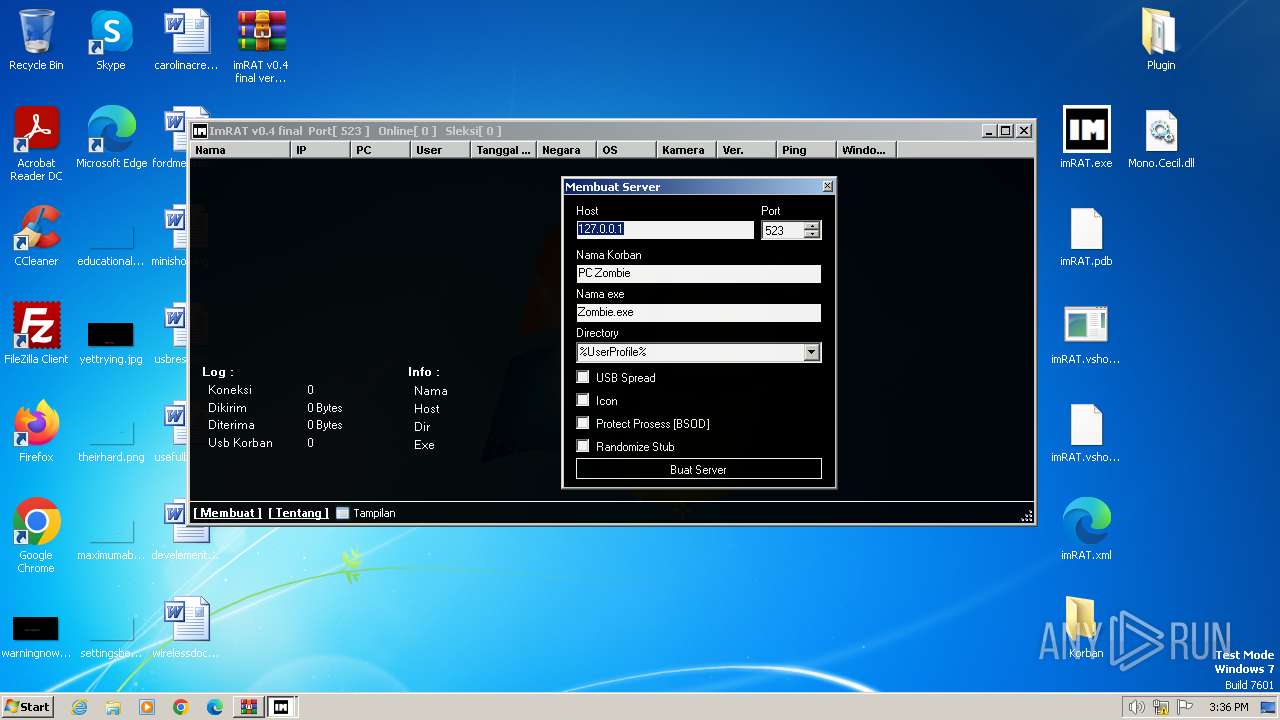Toggle Protect Prosess [BSOD] checkbox
The height and width of the screenshot is (720, 1280).
(x=583, y=423)
